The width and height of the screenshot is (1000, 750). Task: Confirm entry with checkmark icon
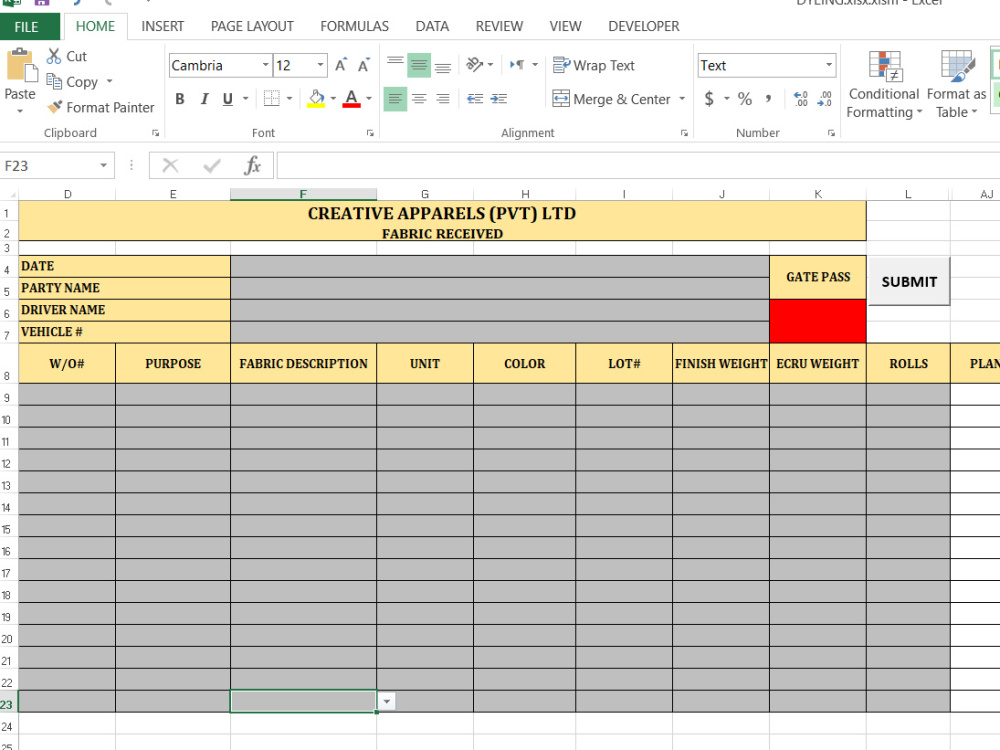click(212, 166)
